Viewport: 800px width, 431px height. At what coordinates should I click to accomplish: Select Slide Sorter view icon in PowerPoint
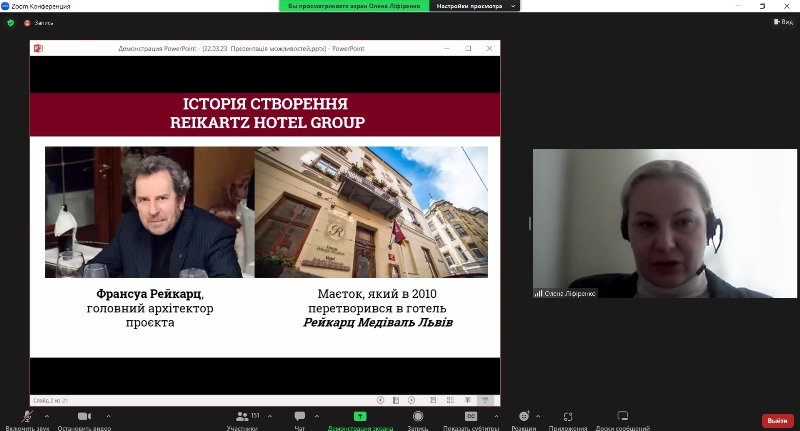[450, 400]
